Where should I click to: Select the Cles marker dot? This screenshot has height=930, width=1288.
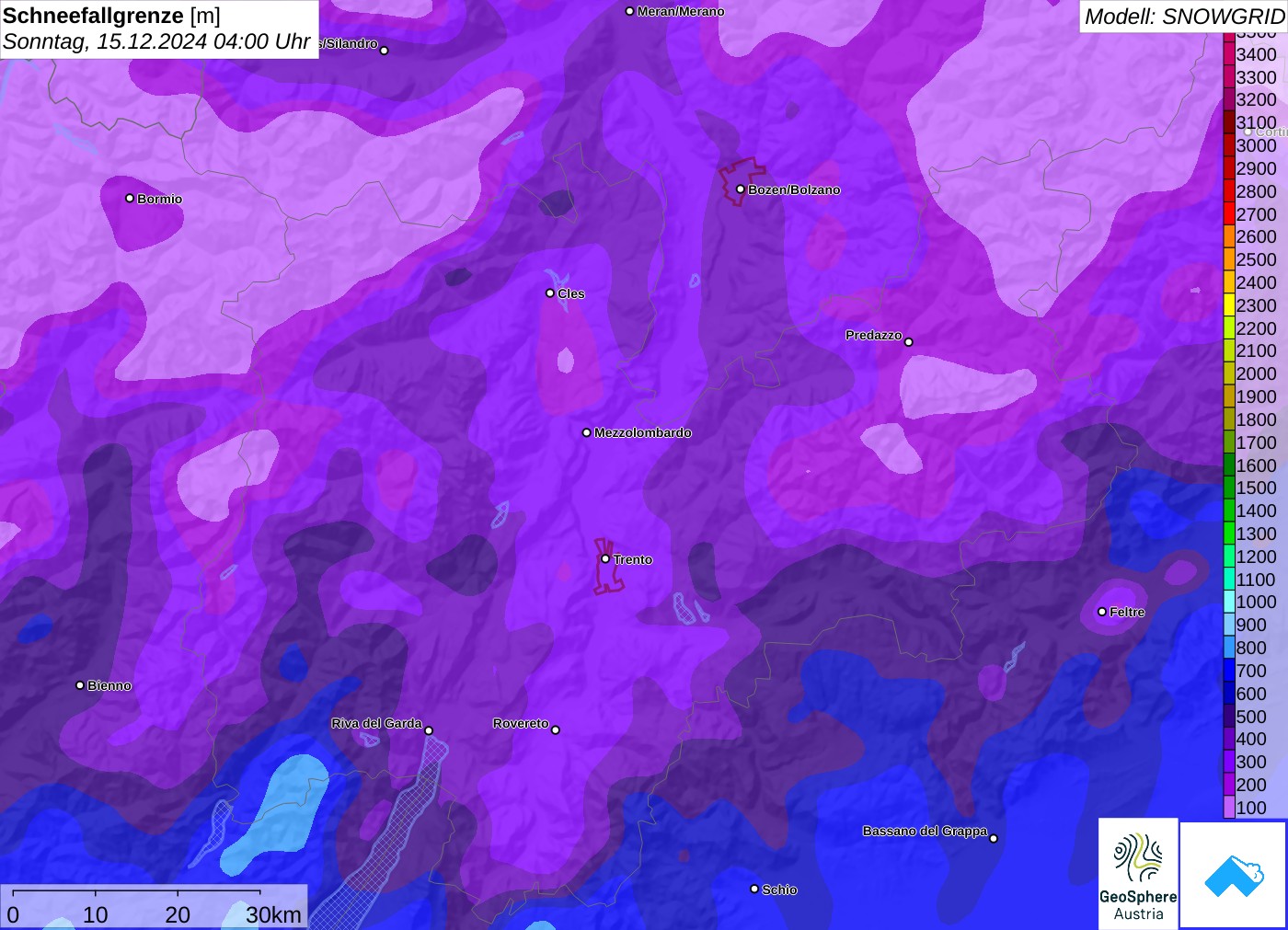[x=550, y=293]
